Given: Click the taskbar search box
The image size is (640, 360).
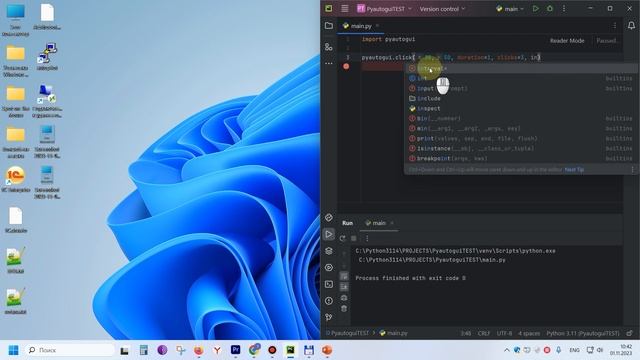Looking at the screenshot, I should pos(70,350).
